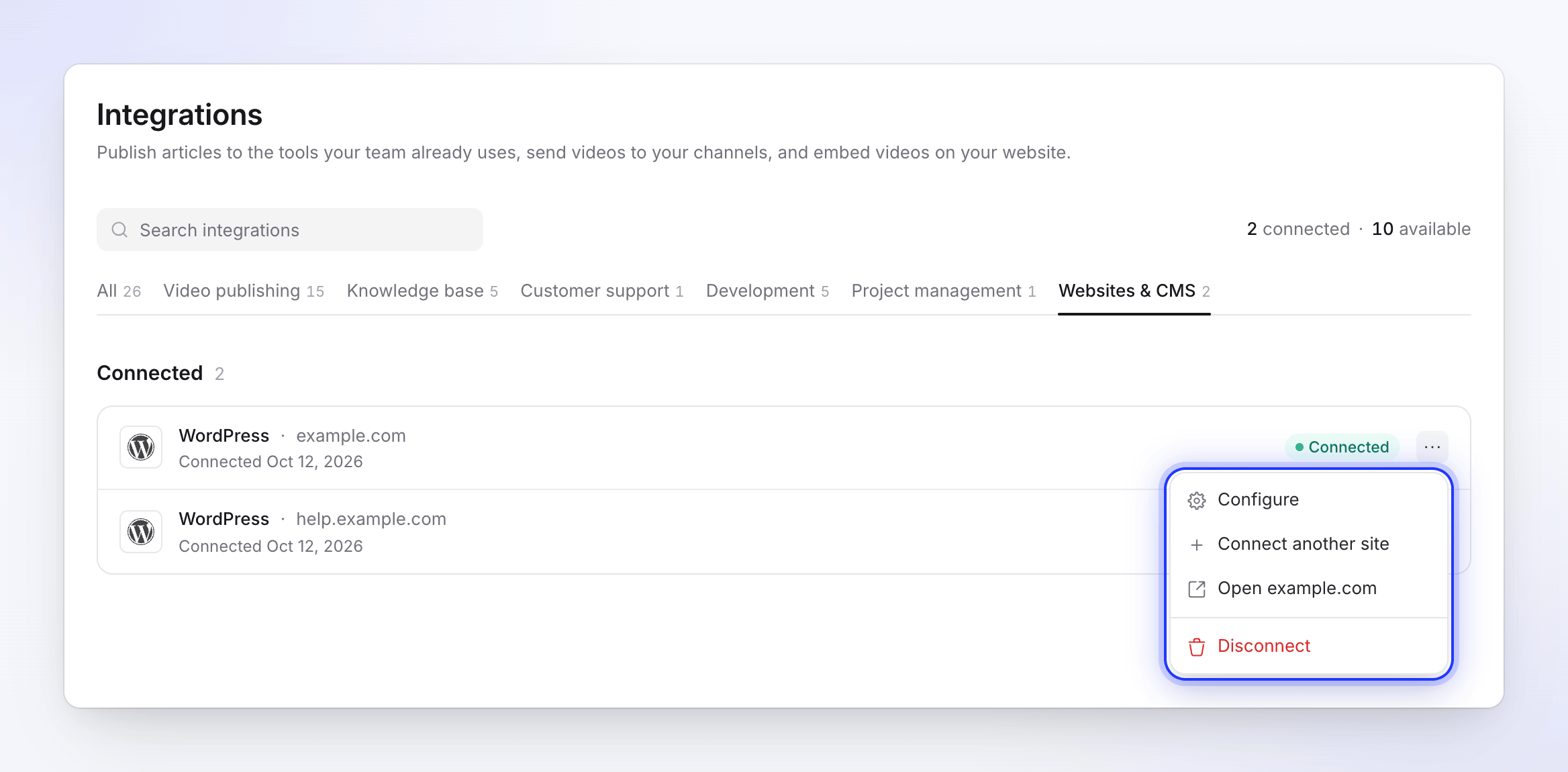The height and width of the screenshot is (772, 1568).
Task: Click the example.com domain text
Action: 351,436
